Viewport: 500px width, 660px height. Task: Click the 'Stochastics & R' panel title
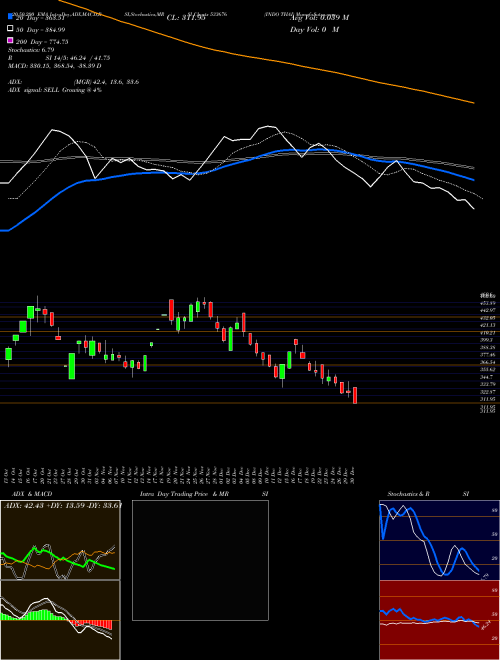[408, 494]
